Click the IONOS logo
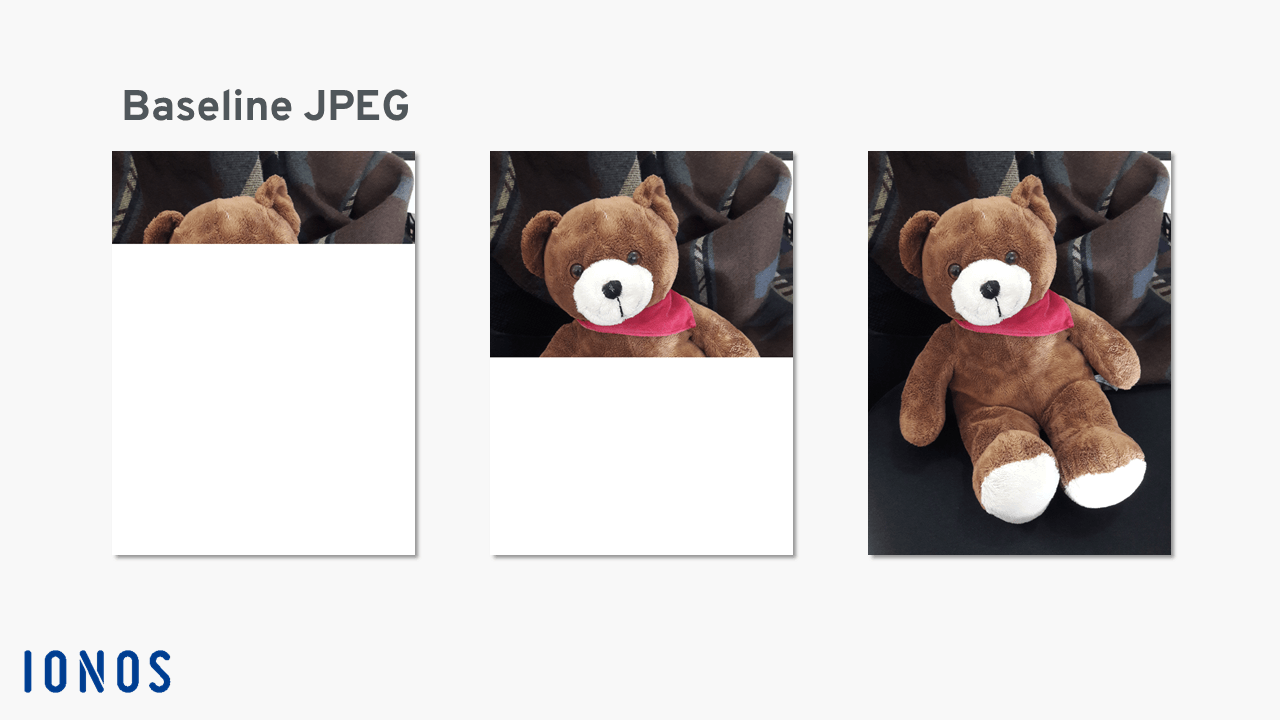Screen dimensions: 1280x720 (98, 671)
